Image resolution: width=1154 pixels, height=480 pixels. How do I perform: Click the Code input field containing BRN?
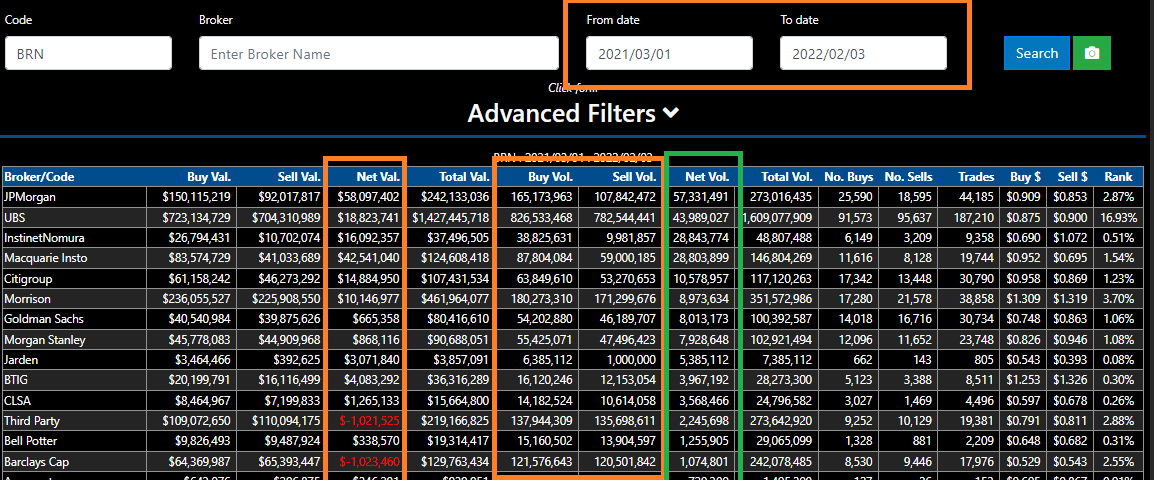coord(88,53)
